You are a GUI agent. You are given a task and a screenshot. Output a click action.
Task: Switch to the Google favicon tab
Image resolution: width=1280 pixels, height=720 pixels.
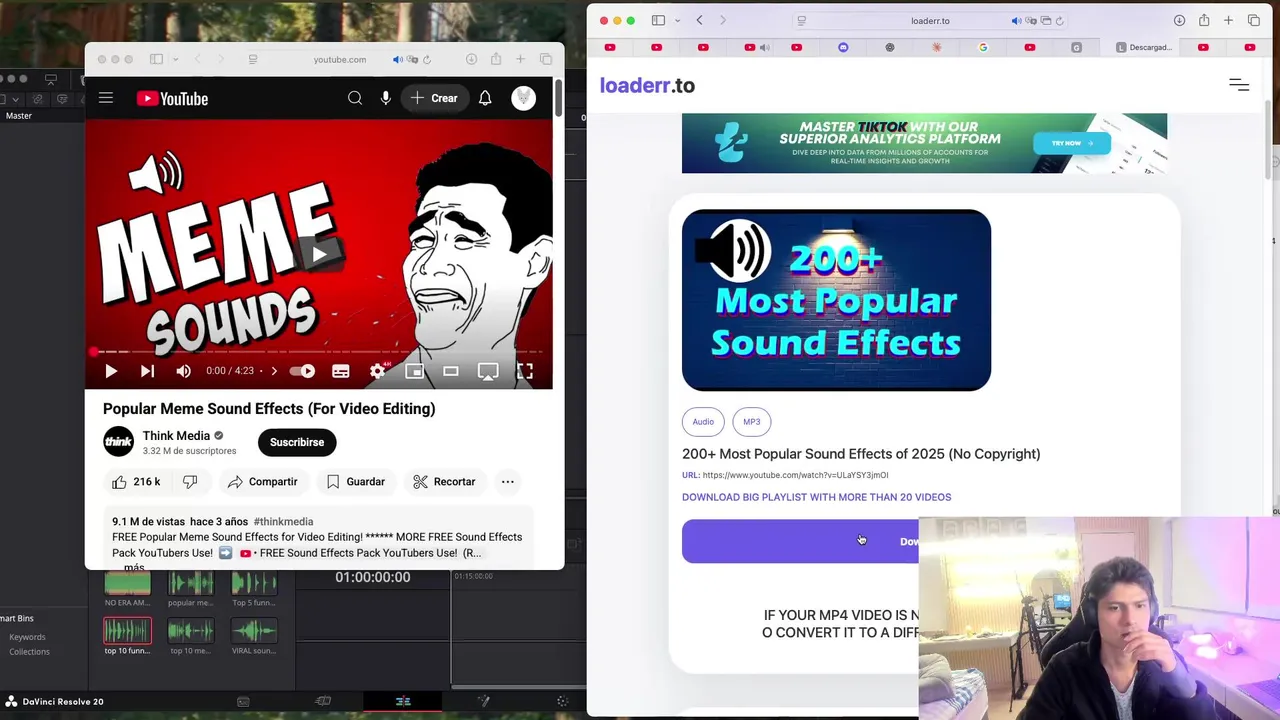tap(983, 47)
